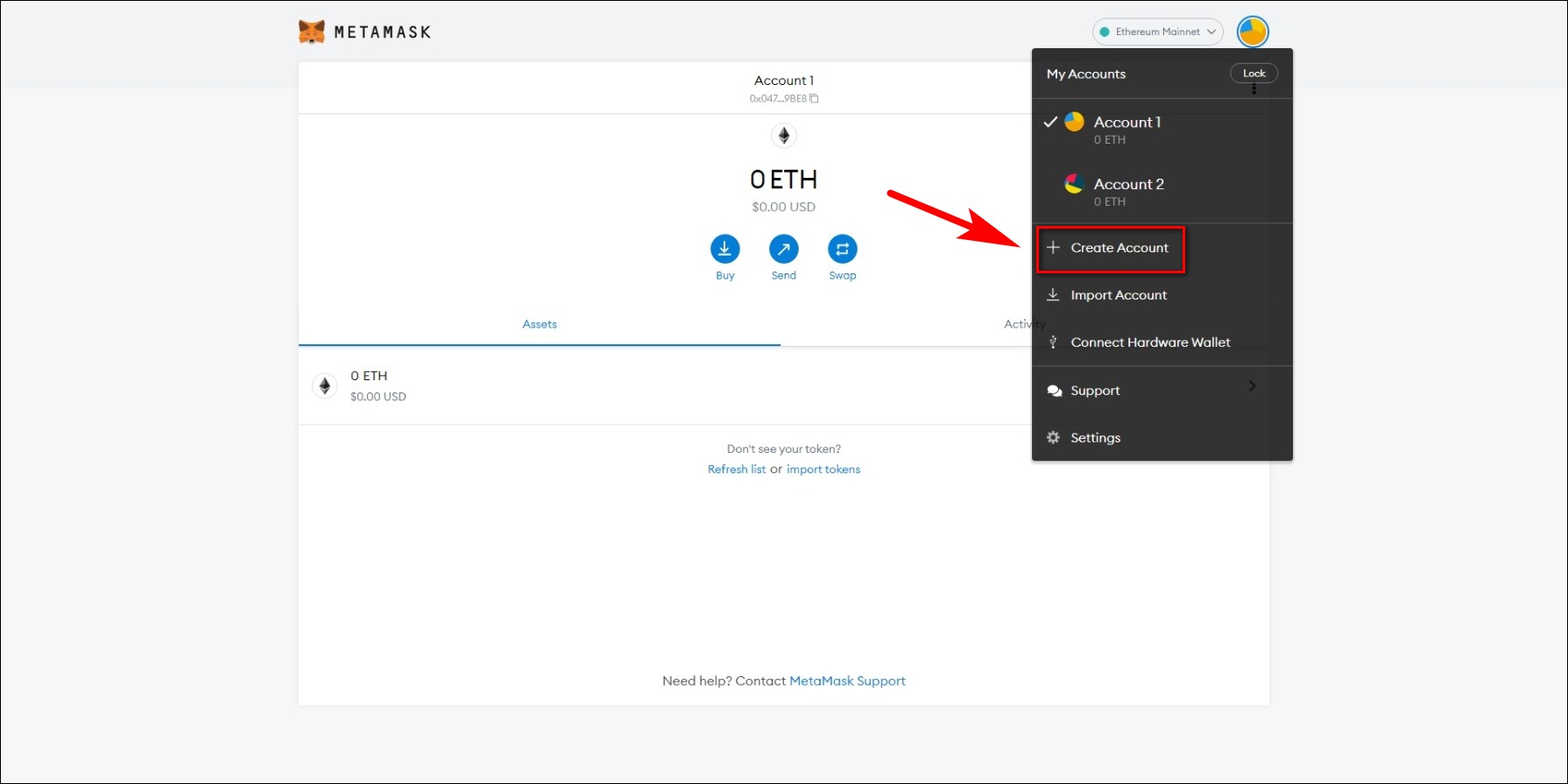1568x784 pixels.
Task: Click the account avatar in the header
Action: coord(1253,32)
